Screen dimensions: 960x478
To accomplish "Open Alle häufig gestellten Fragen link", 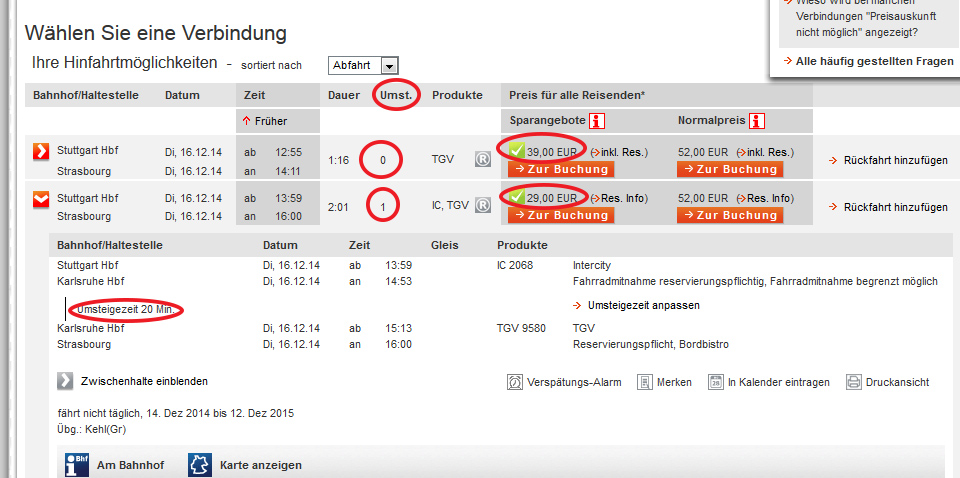I will point(869,61).
